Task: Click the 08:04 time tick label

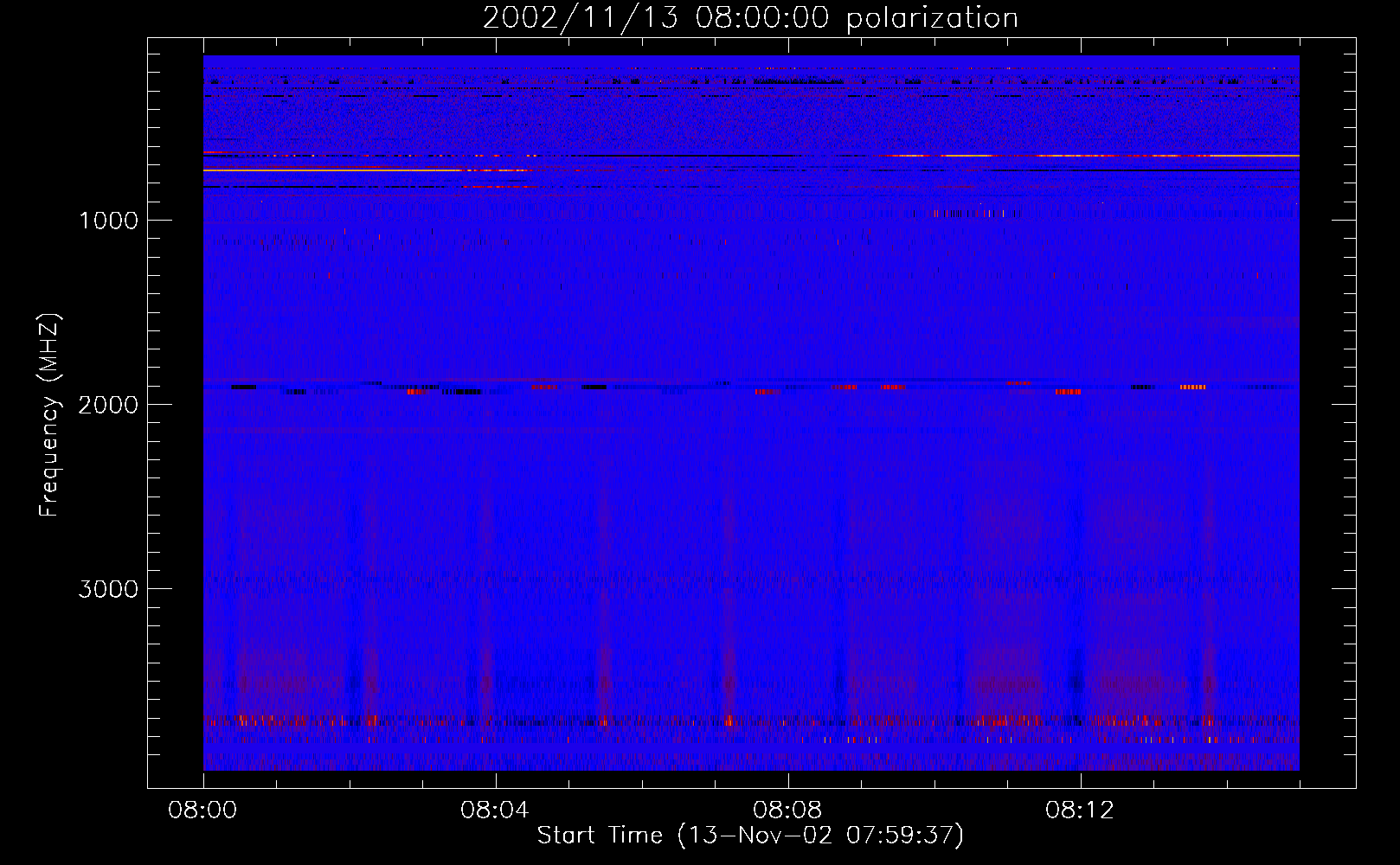Action: [x=495, y=811]
